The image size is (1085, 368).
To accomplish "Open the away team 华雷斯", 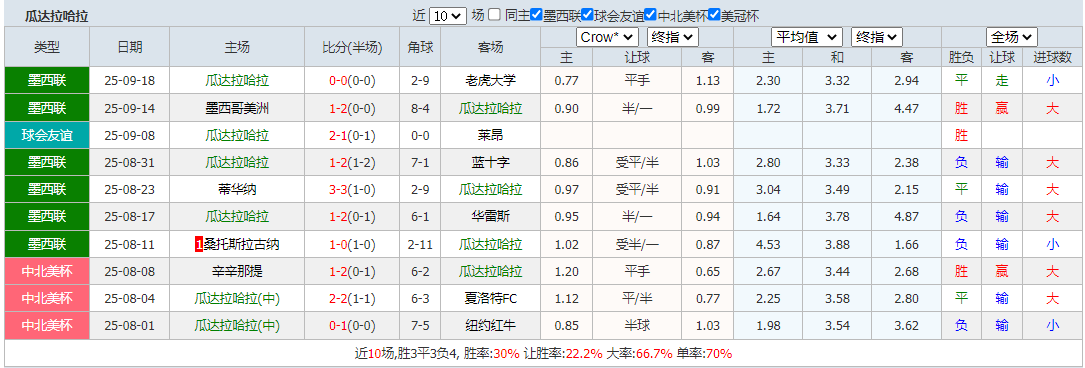I will (491, 217).
